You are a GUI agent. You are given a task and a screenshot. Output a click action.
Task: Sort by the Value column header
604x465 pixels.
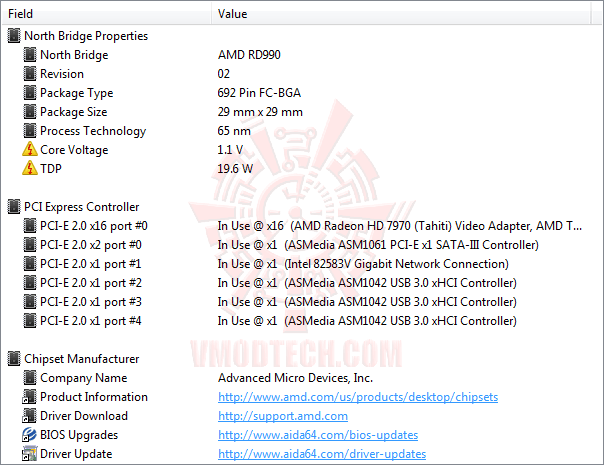coord(400,14)
